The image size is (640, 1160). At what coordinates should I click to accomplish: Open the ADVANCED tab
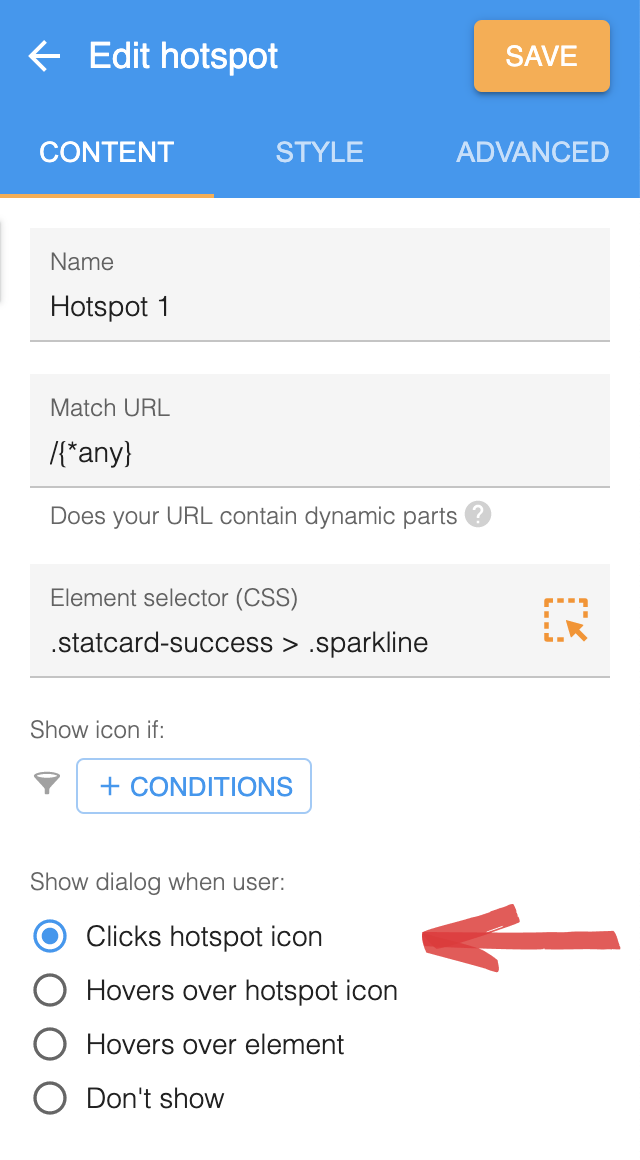coord(533,152)
